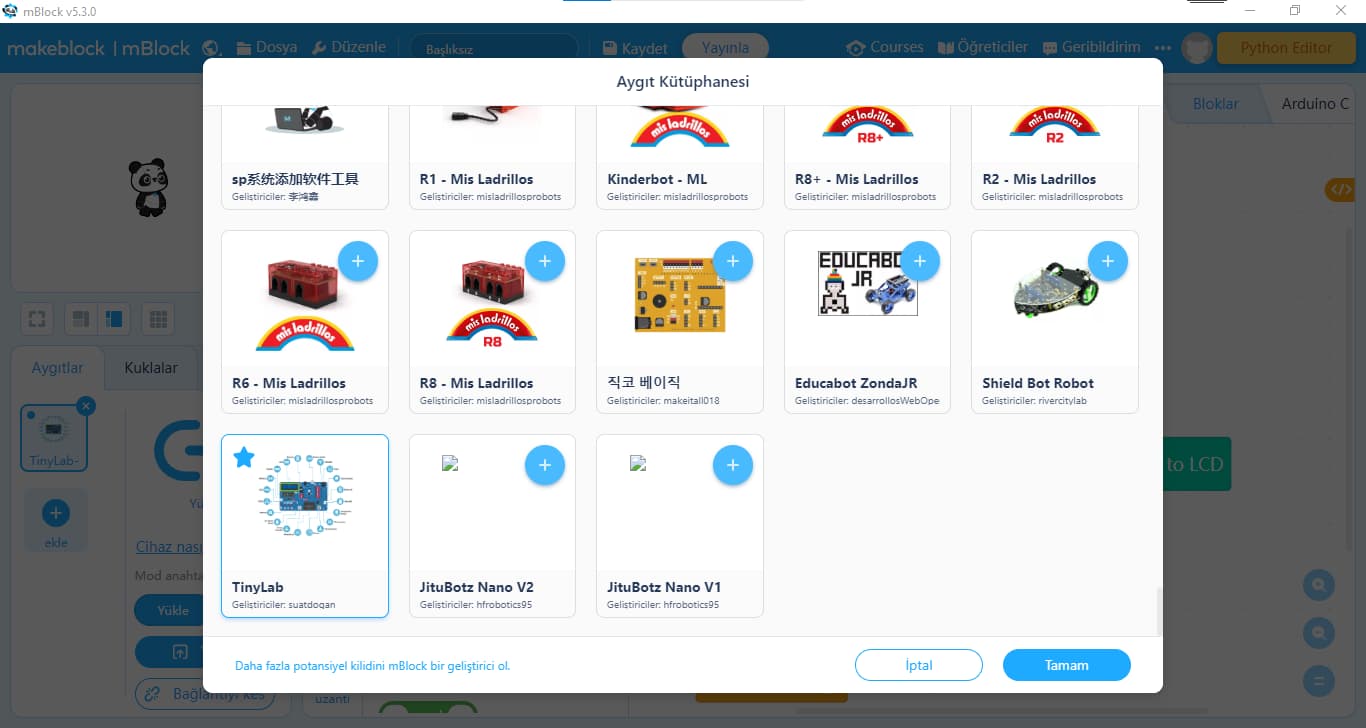Open the language globe icon
Viewport: 1366px width, 728px height.
210,48
